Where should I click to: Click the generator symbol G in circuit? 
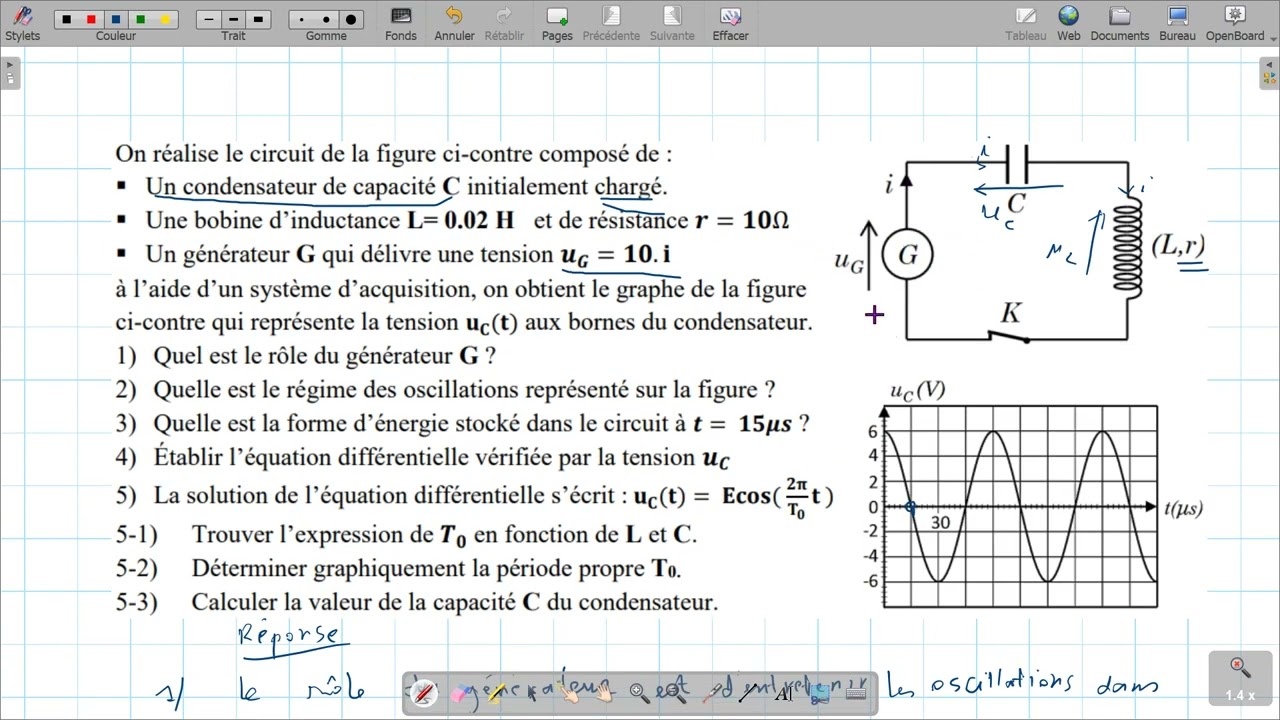click(x=908, y=255)
